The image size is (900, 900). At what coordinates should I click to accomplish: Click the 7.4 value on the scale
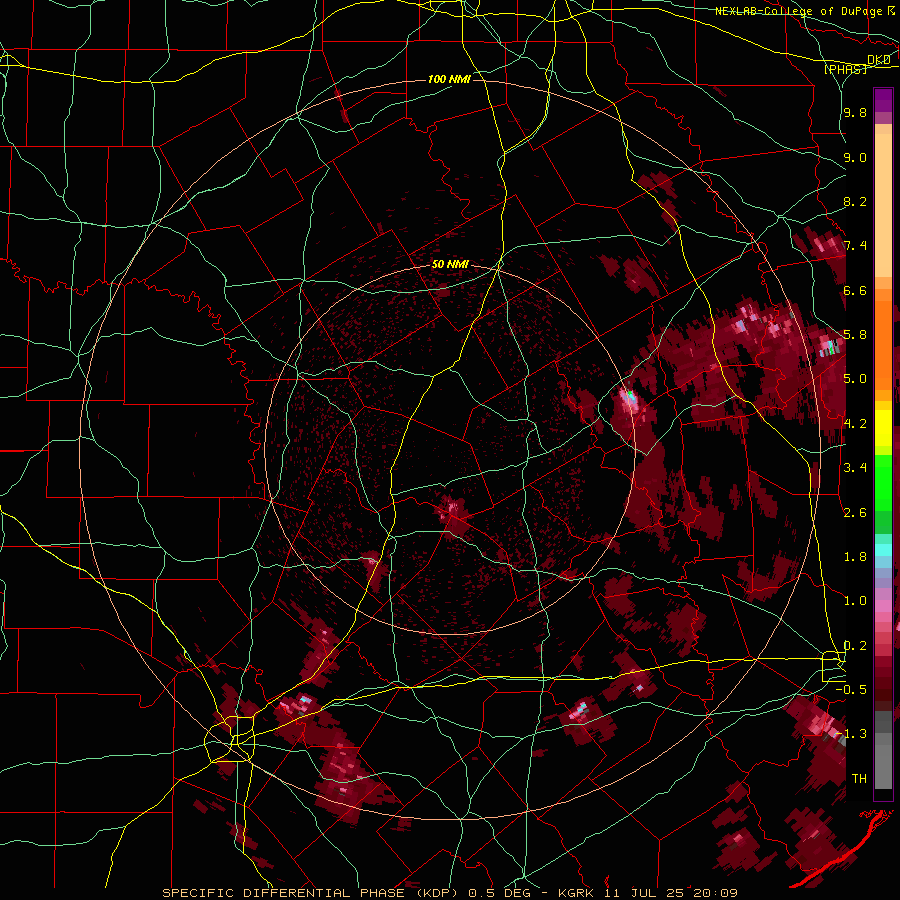[x=855, y=246]
